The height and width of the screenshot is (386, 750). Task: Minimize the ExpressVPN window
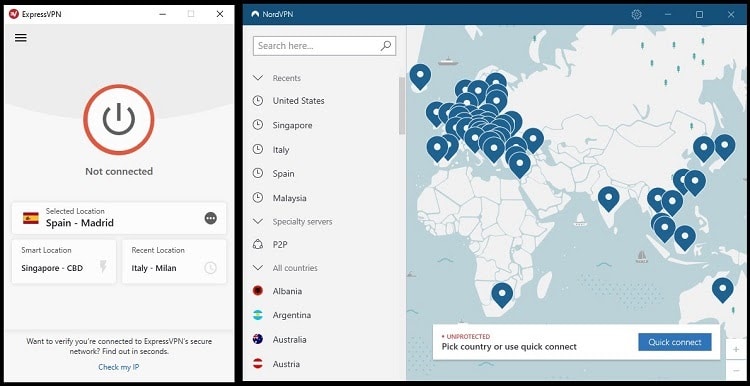tap(162, 14)
